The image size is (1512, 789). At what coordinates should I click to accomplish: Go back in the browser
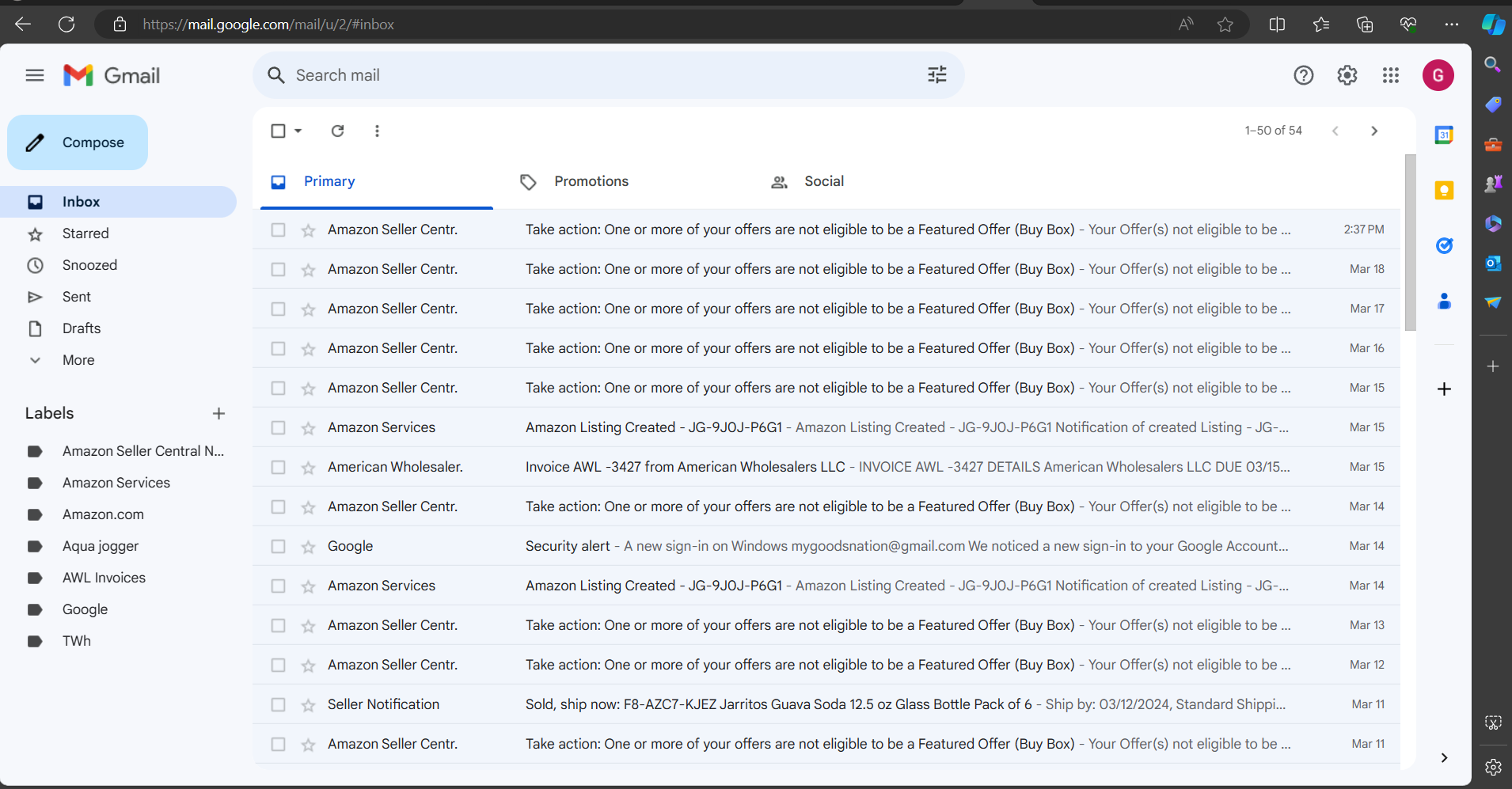pos(23,25)
